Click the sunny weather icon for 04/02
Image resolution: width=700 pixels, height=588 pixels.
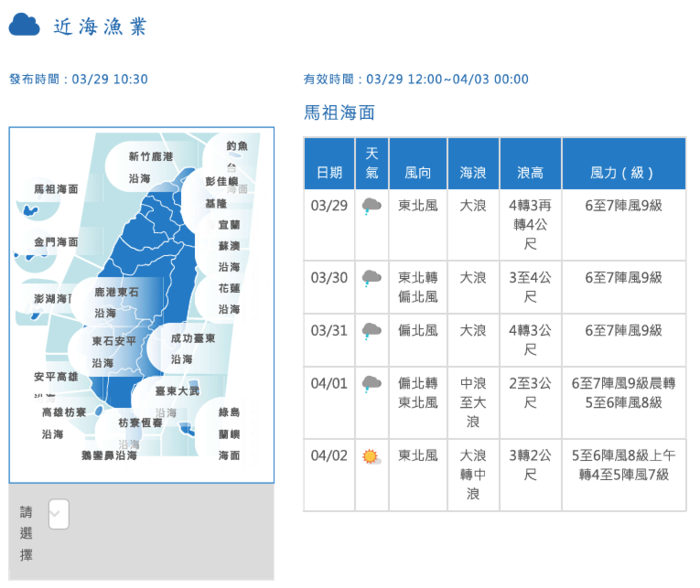[x=371, y=457]
